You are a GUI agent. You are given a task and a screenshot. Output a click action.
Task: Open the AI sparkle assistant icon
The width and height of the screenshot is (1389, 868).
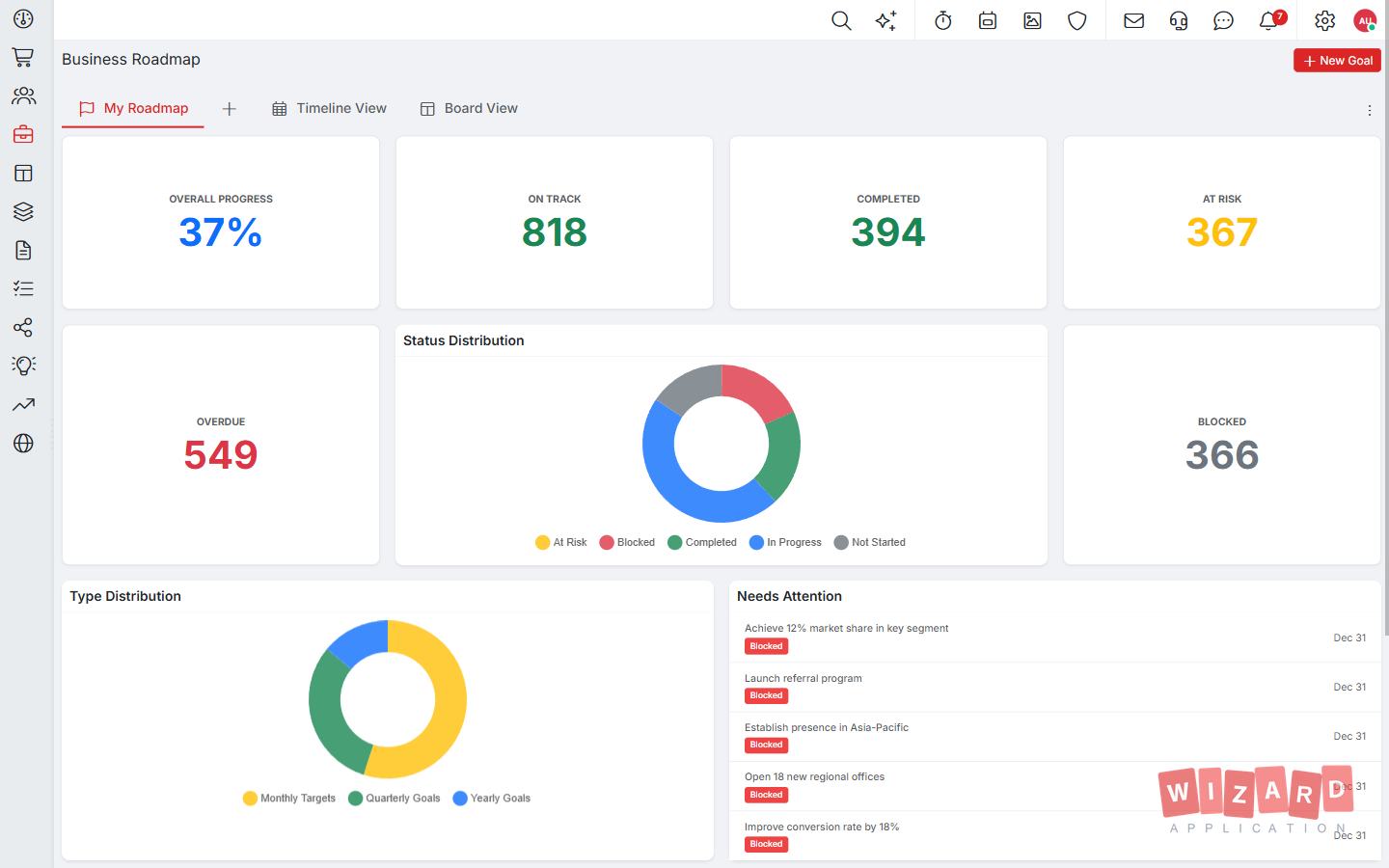pos(885,20)
